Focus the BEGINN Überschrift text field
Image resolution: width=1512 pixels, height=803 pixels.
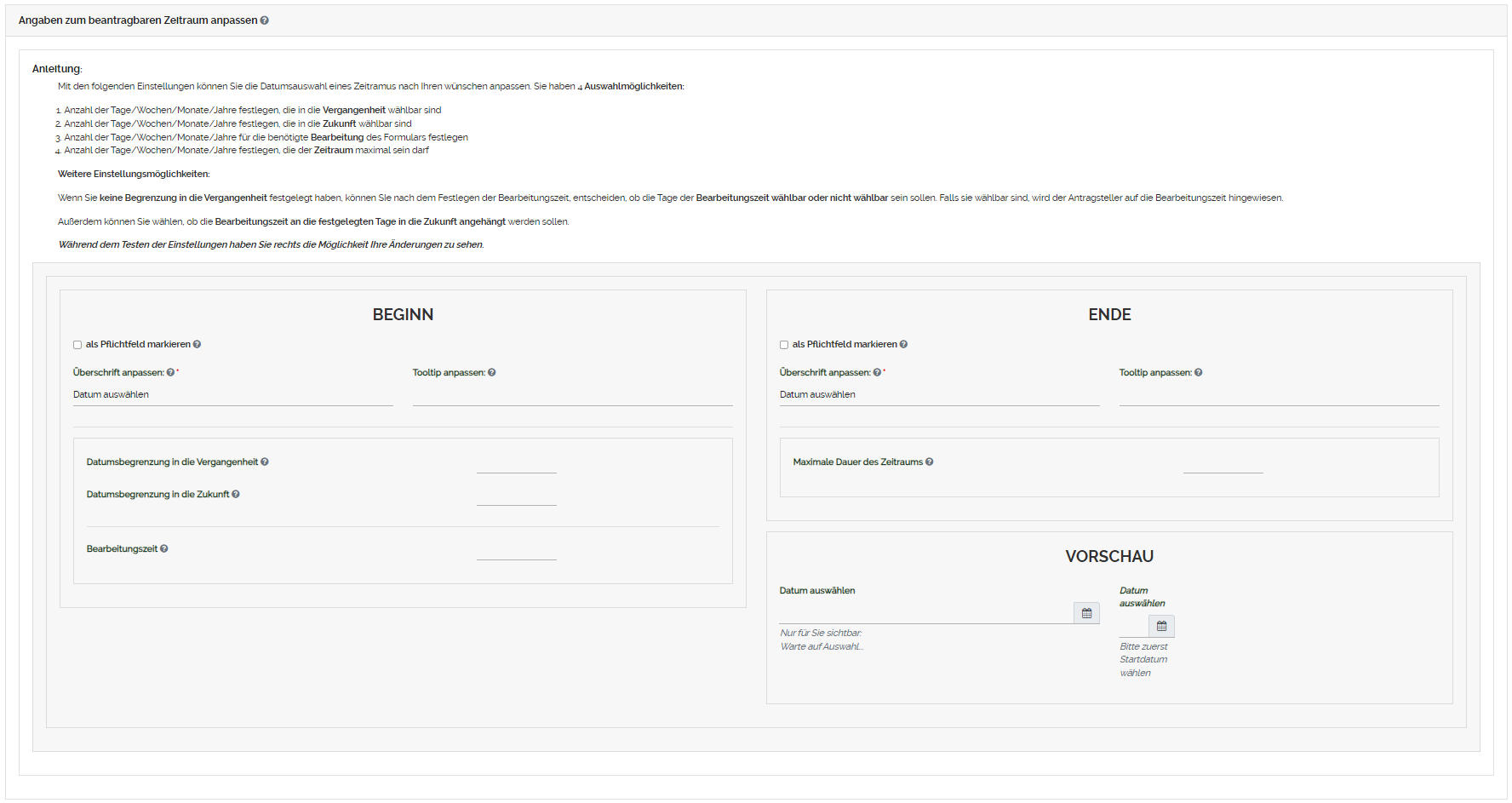click(232, 395)
